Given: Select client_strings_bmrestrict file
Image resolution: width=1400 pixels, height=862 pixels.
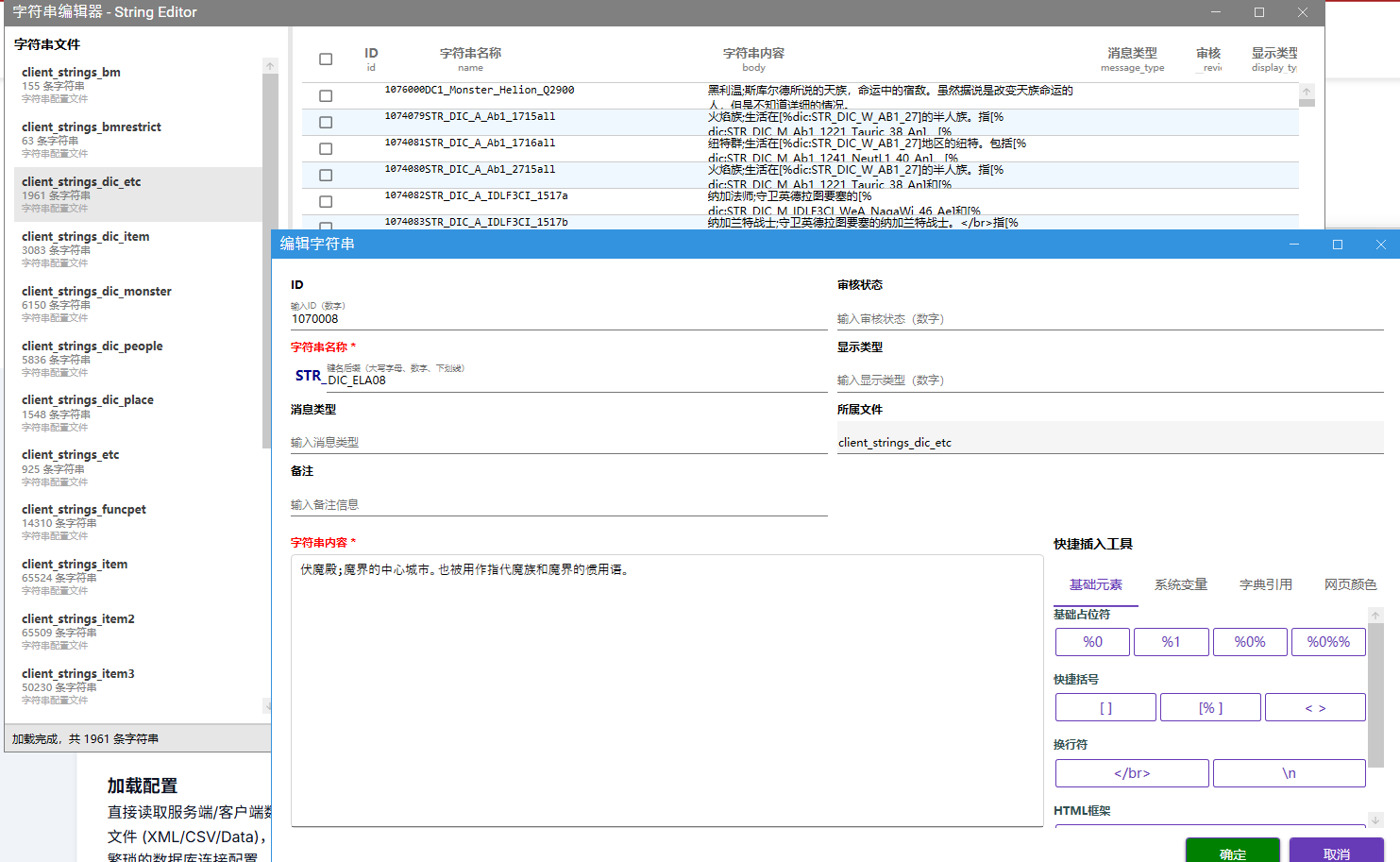Looking at the screenshot, I should [138, 140].
